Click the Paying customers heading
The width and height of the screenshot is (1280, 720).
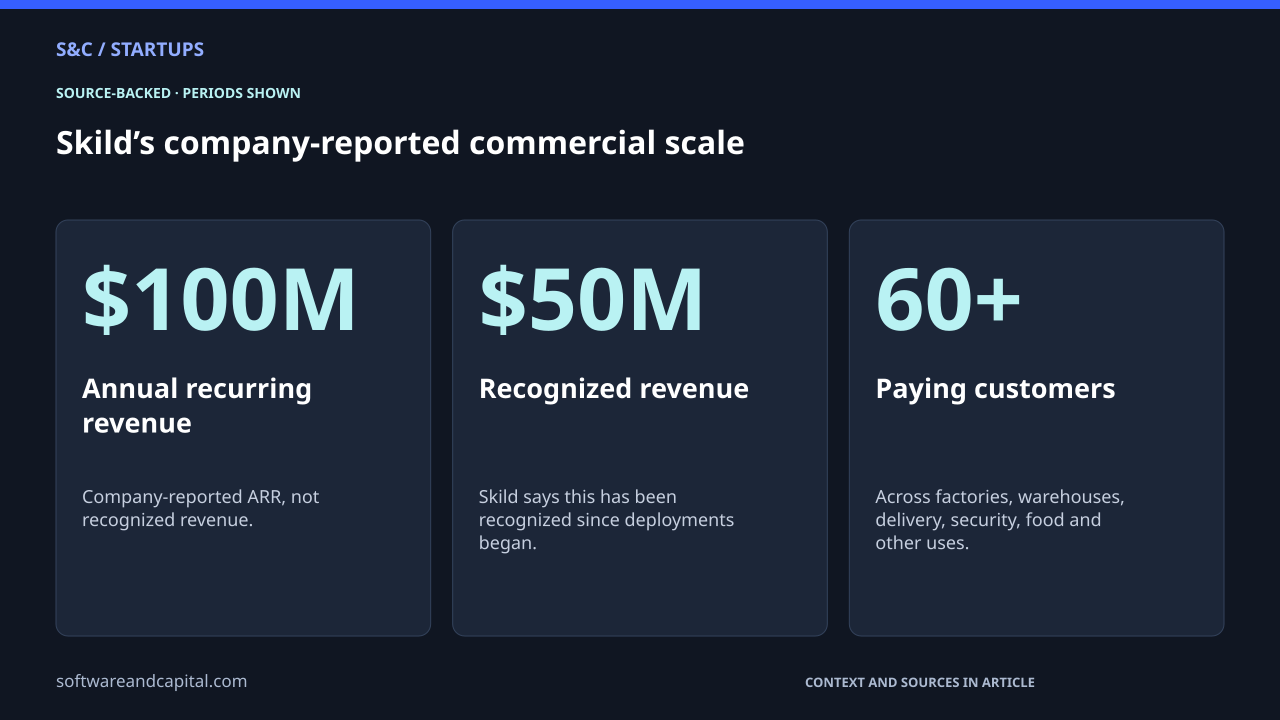pyautogui.click(x=995, y=388)
